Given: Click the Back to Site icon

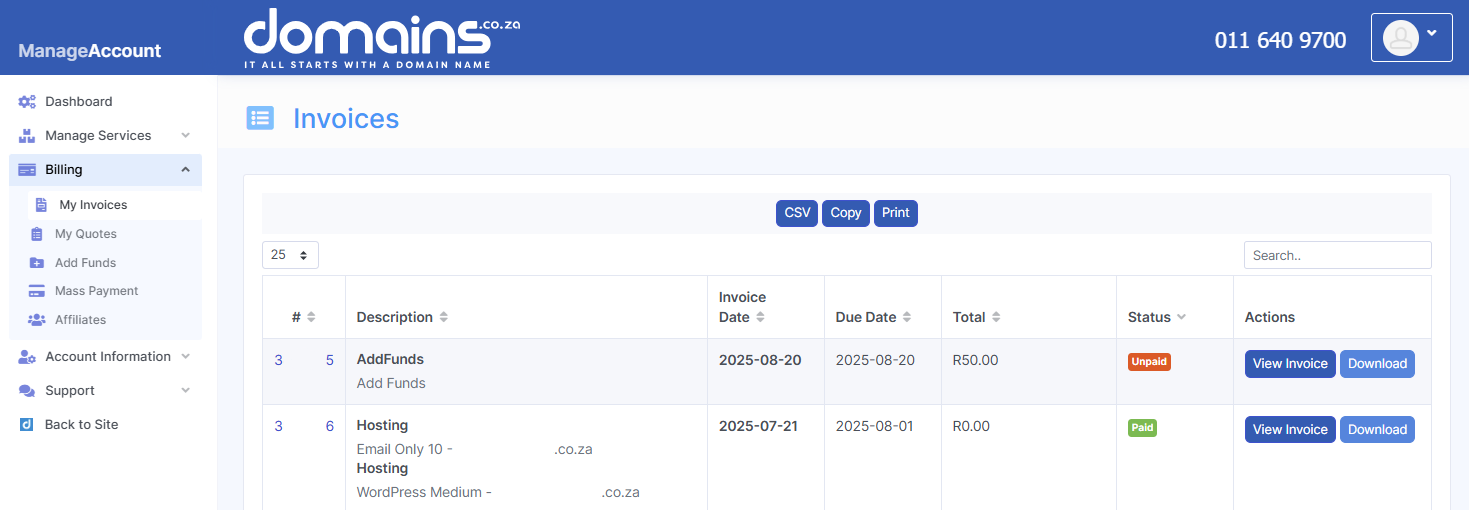Looking at the screenshot, I should (27, 424).
